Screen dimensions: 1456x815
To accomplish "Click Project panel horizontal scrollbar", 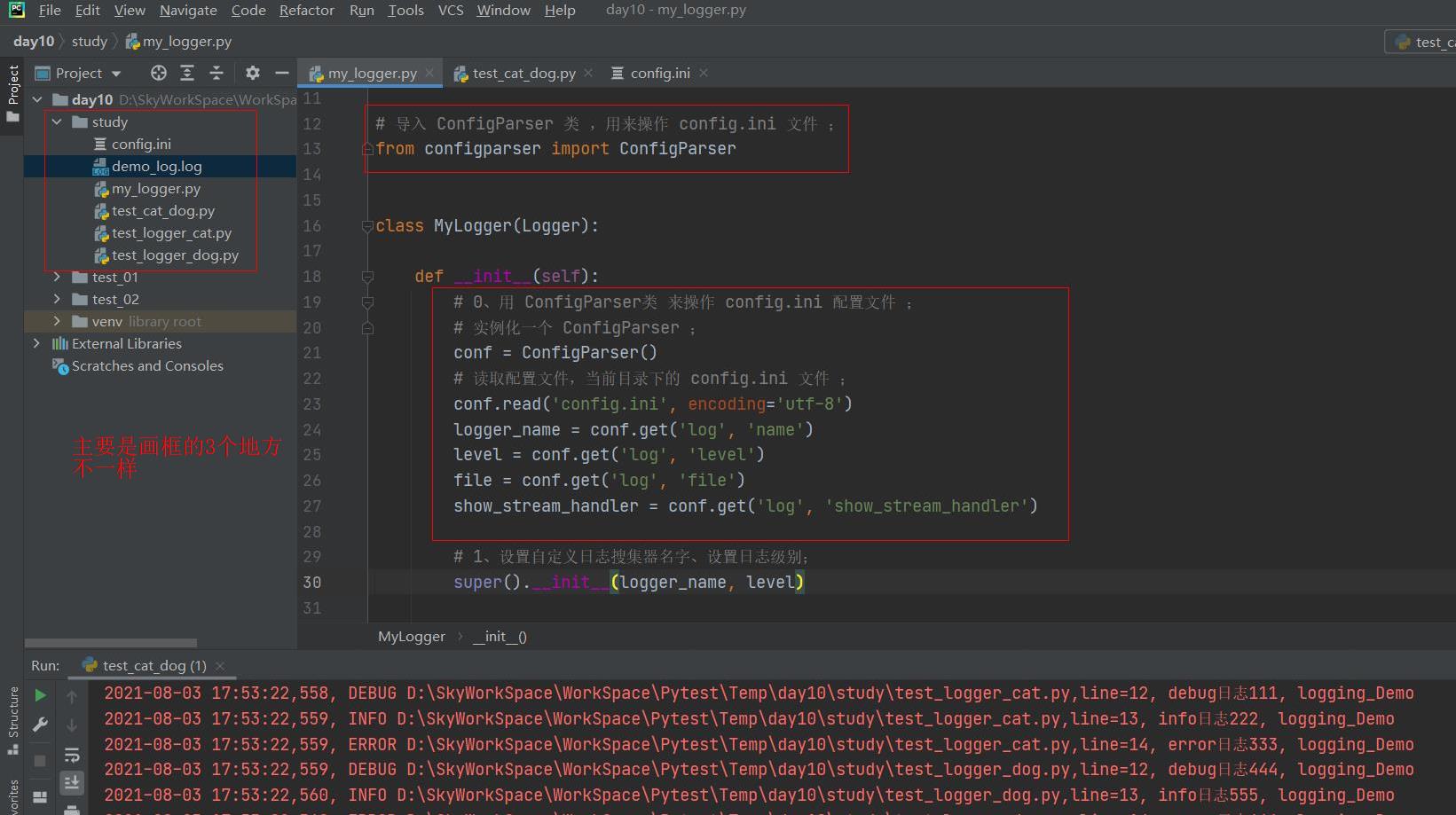I will point(111,643).
